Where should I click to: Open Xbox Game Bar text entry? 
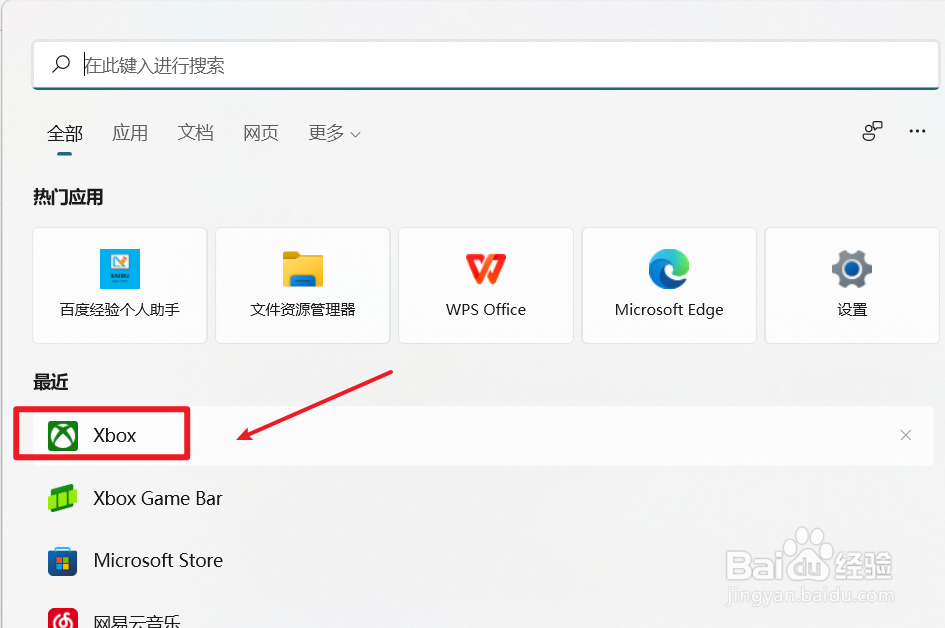pyautogui.click(x=158, y=498)
